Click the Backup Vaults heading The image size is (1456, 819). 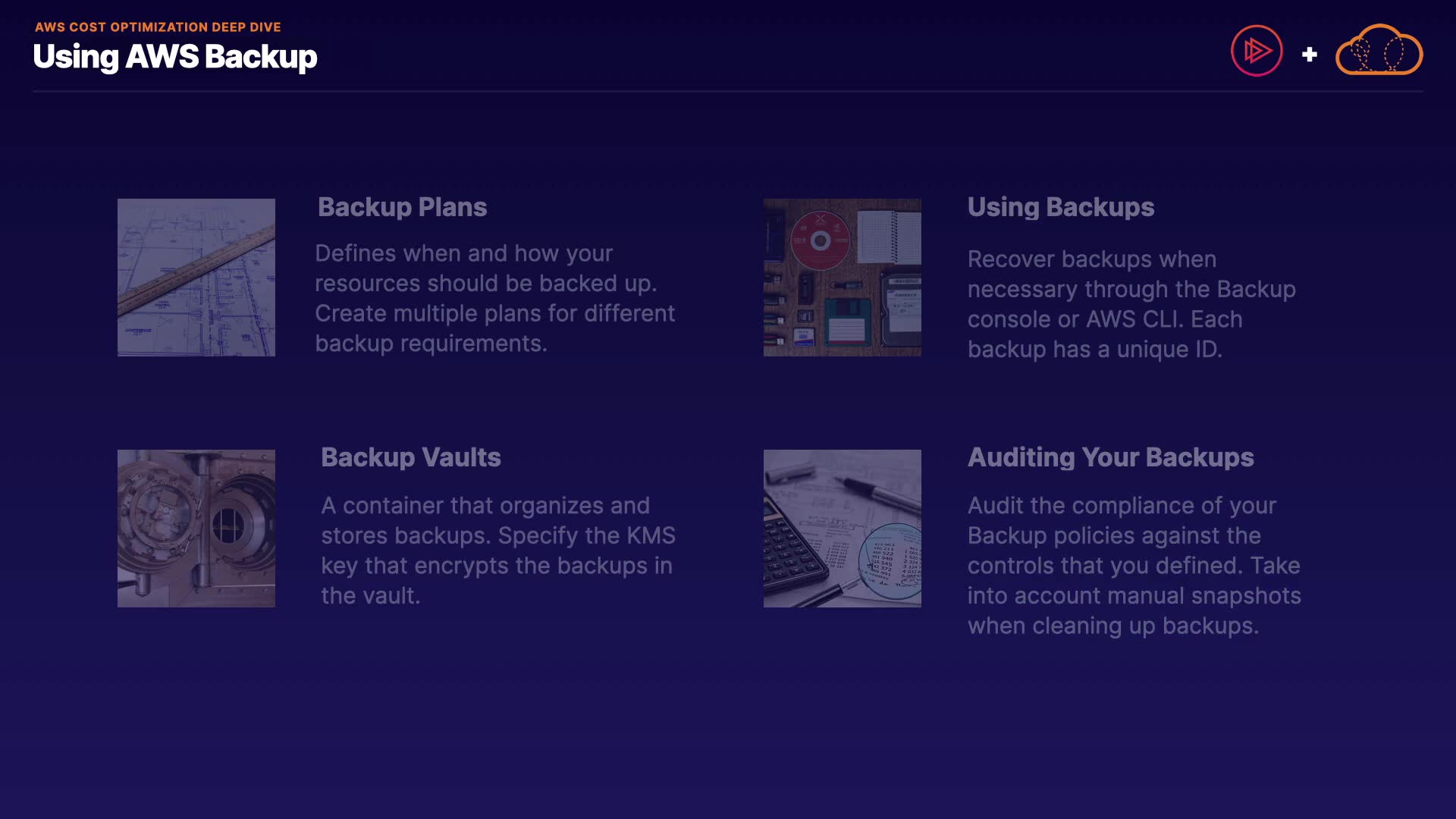(x=410, y=457)
